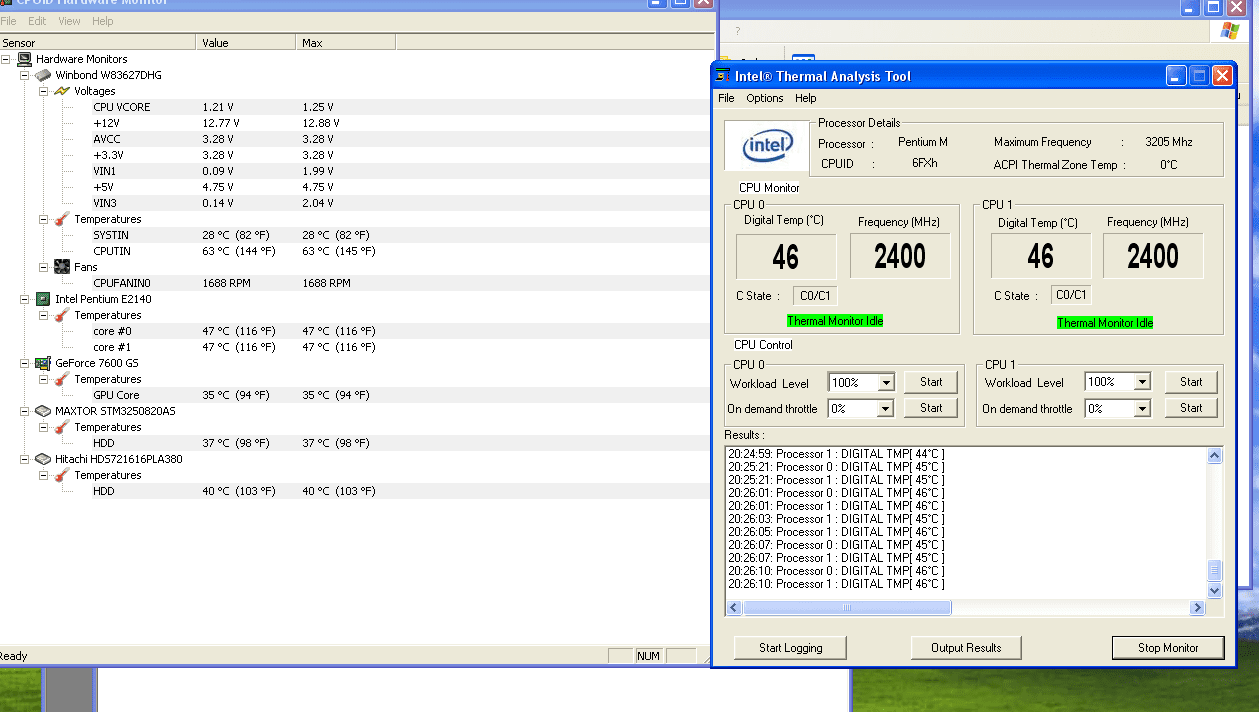Open File menu in Thermal Analysis Tool
The image size is (1259, 712).
[x=726, y=98]
